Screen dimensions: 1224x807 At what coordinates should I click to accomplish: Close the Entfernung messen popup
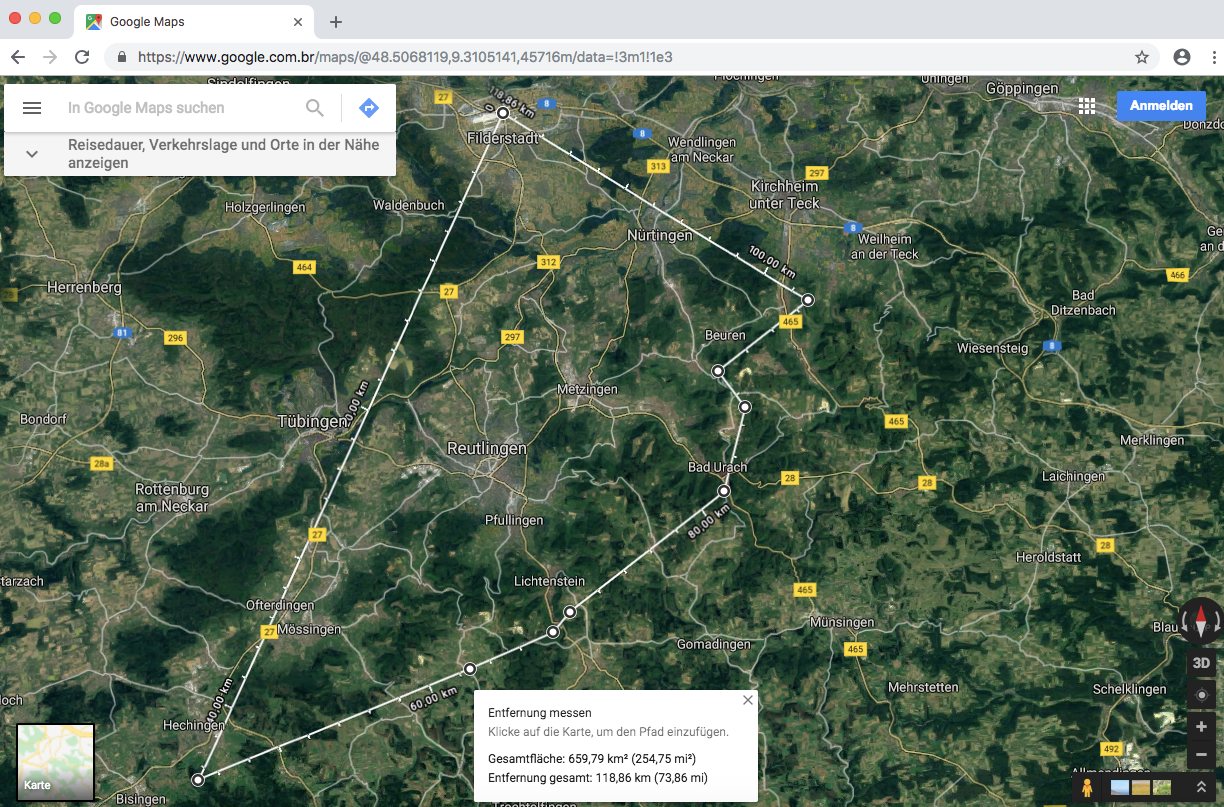pos(748,700)
